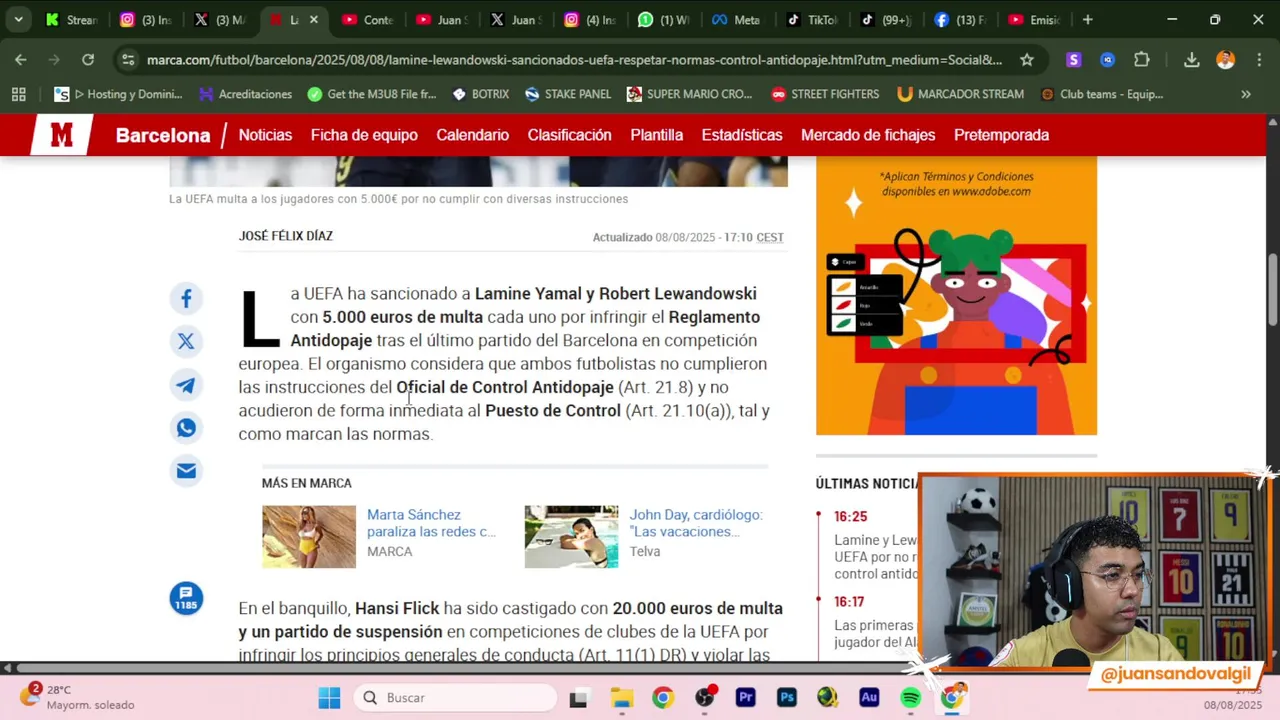This screenshot has width=1280, height=720.
Task: Open Premiere Pro from taskbar
Action: pyautogui.click(x=745, y=698)
